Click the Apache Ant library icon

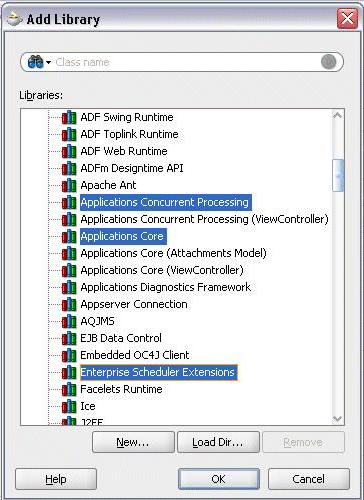coord(69,185)
